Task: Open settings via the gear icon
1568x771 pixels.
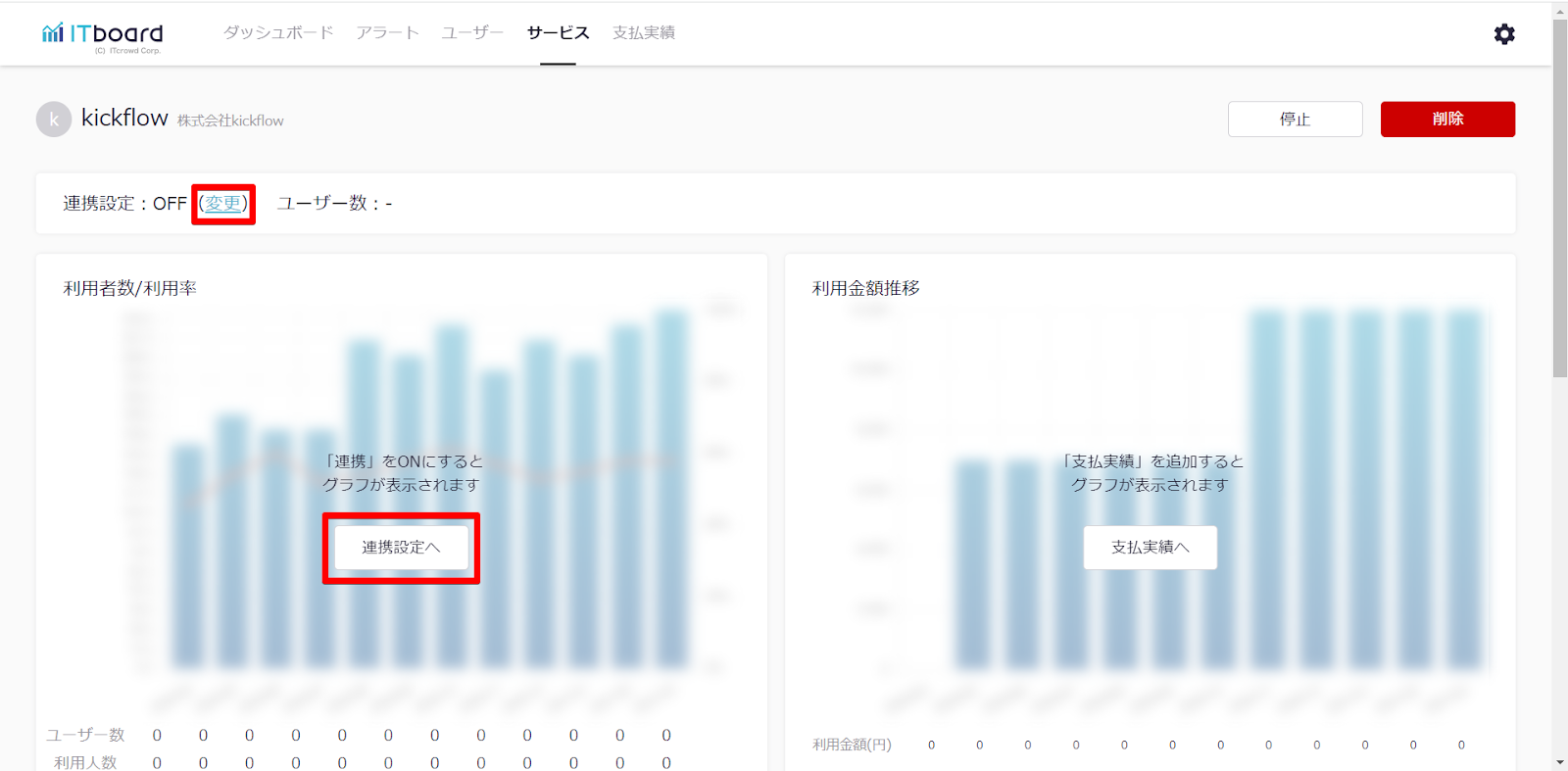Action: tap(1504, 34)
